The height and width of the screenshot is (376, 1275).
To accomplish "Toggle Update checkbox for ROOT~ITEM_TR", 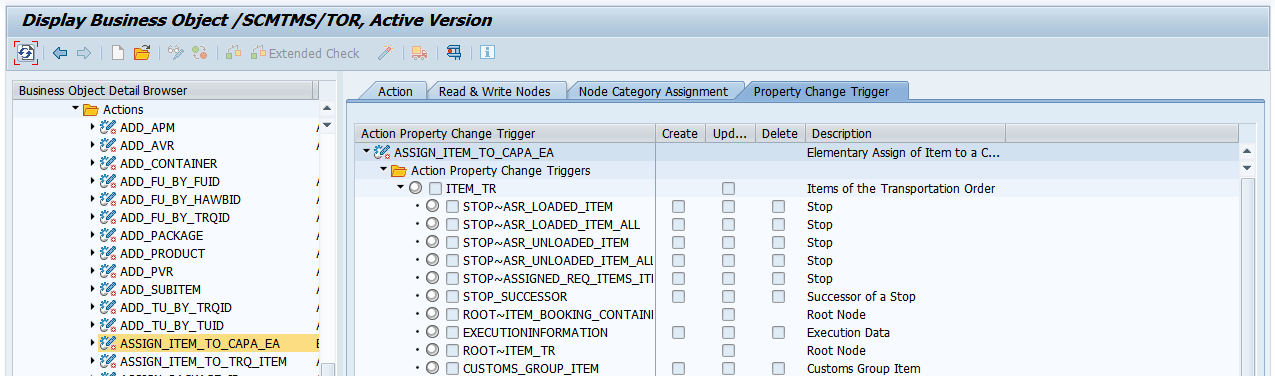I will coord(728,351).
